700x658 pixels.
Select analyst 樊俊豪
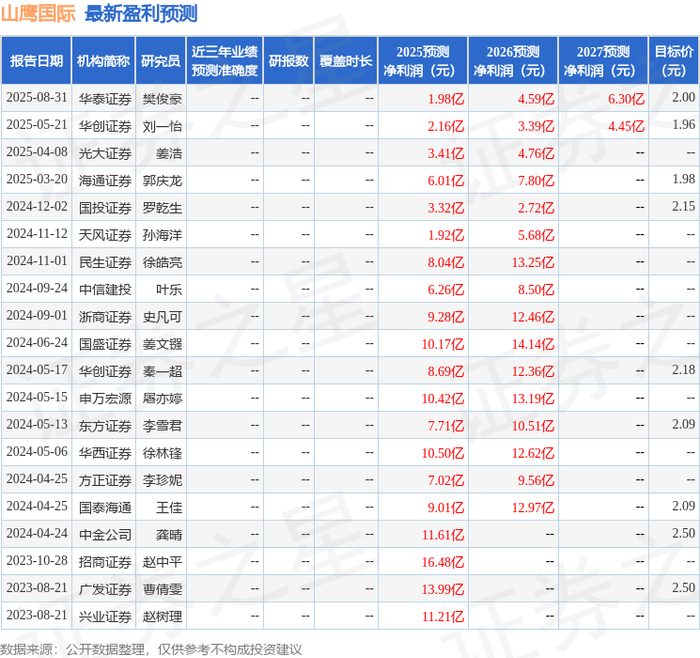point(162,99)
